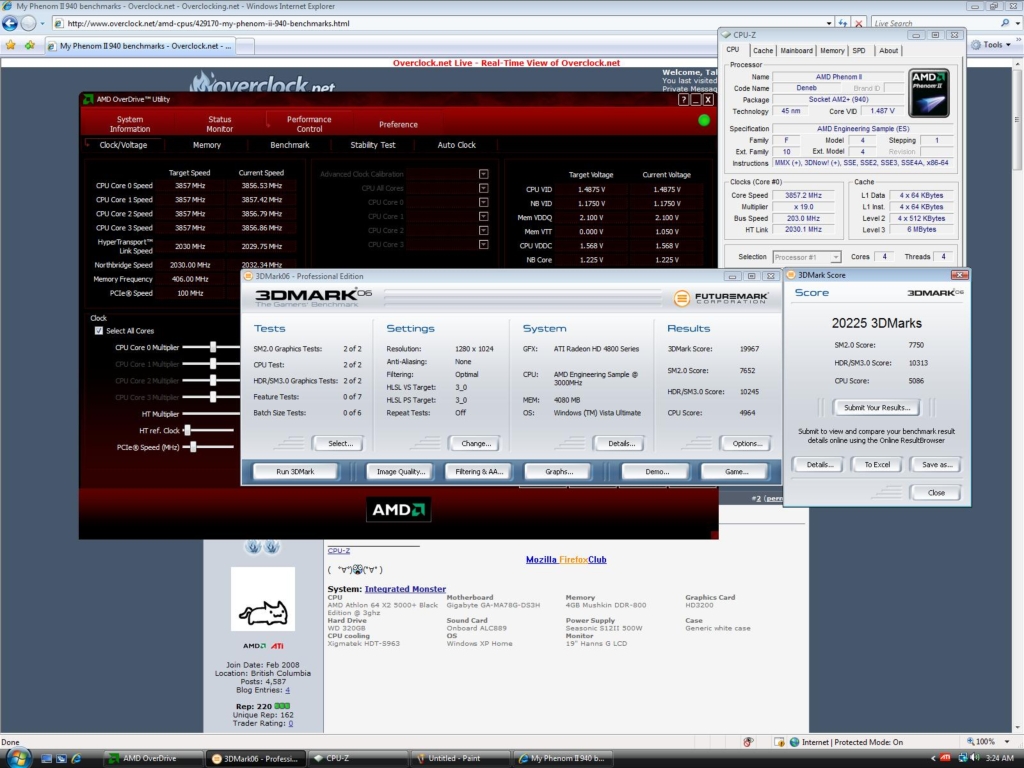This screenshot has width=1024, height=768.
Task: Click the Live Search input box
Action: coord(935,23)
